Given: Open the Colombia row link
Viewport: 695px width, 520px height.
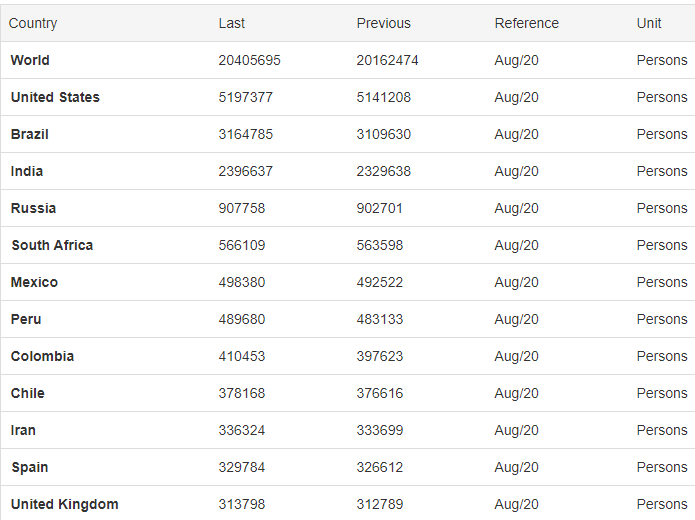Looking at the screenshot, I should click(42, 356).
